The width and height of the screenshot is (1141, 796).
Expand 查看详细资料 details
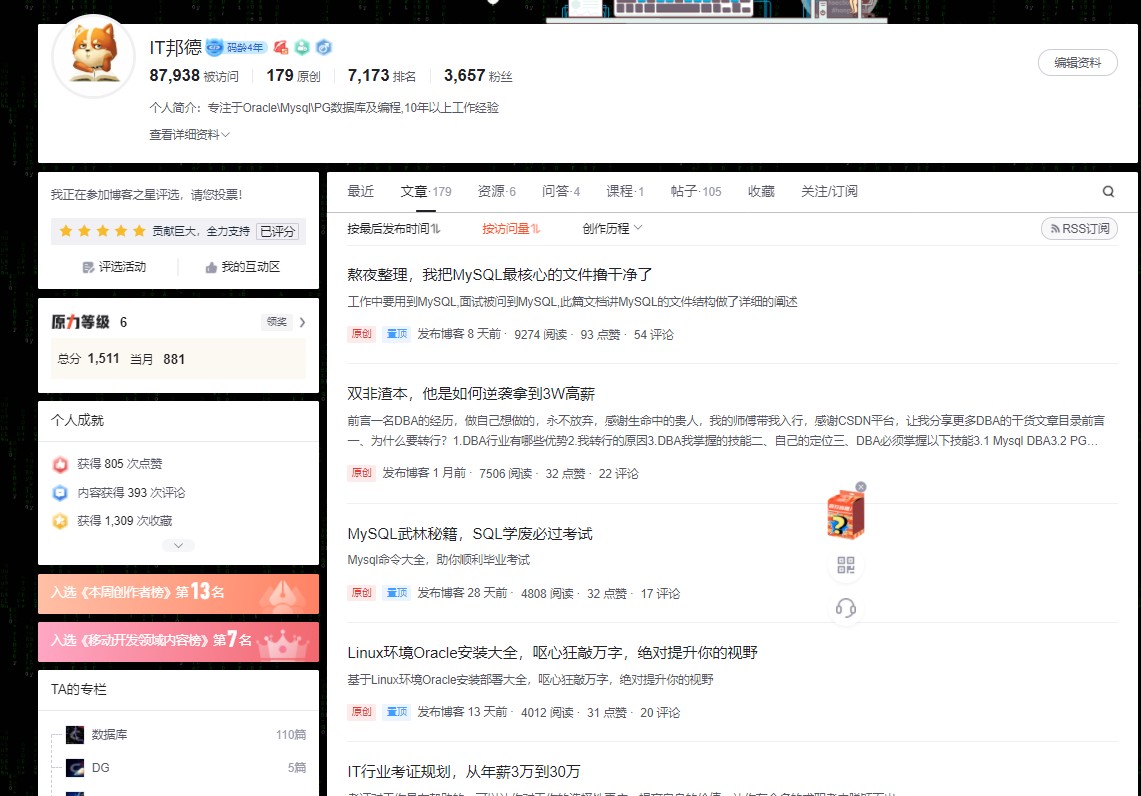tap(189, 135)
